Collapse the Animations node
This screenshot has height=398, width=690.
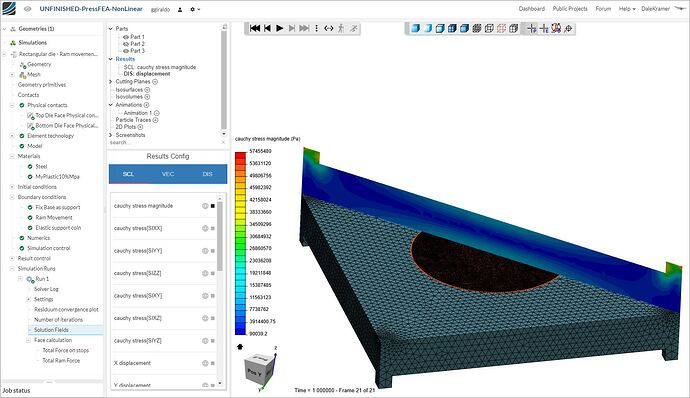[x=111, y=105]
